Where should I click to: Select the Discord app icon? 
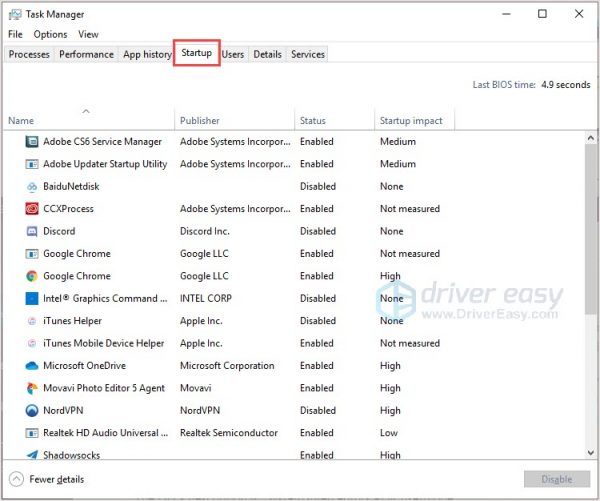[x=32, y=231]
